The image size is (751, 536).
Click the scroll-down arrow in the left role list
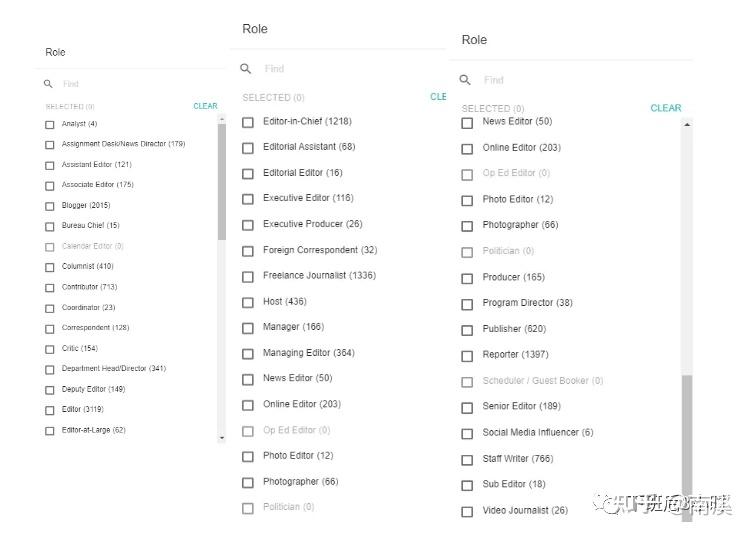(222, 438)
